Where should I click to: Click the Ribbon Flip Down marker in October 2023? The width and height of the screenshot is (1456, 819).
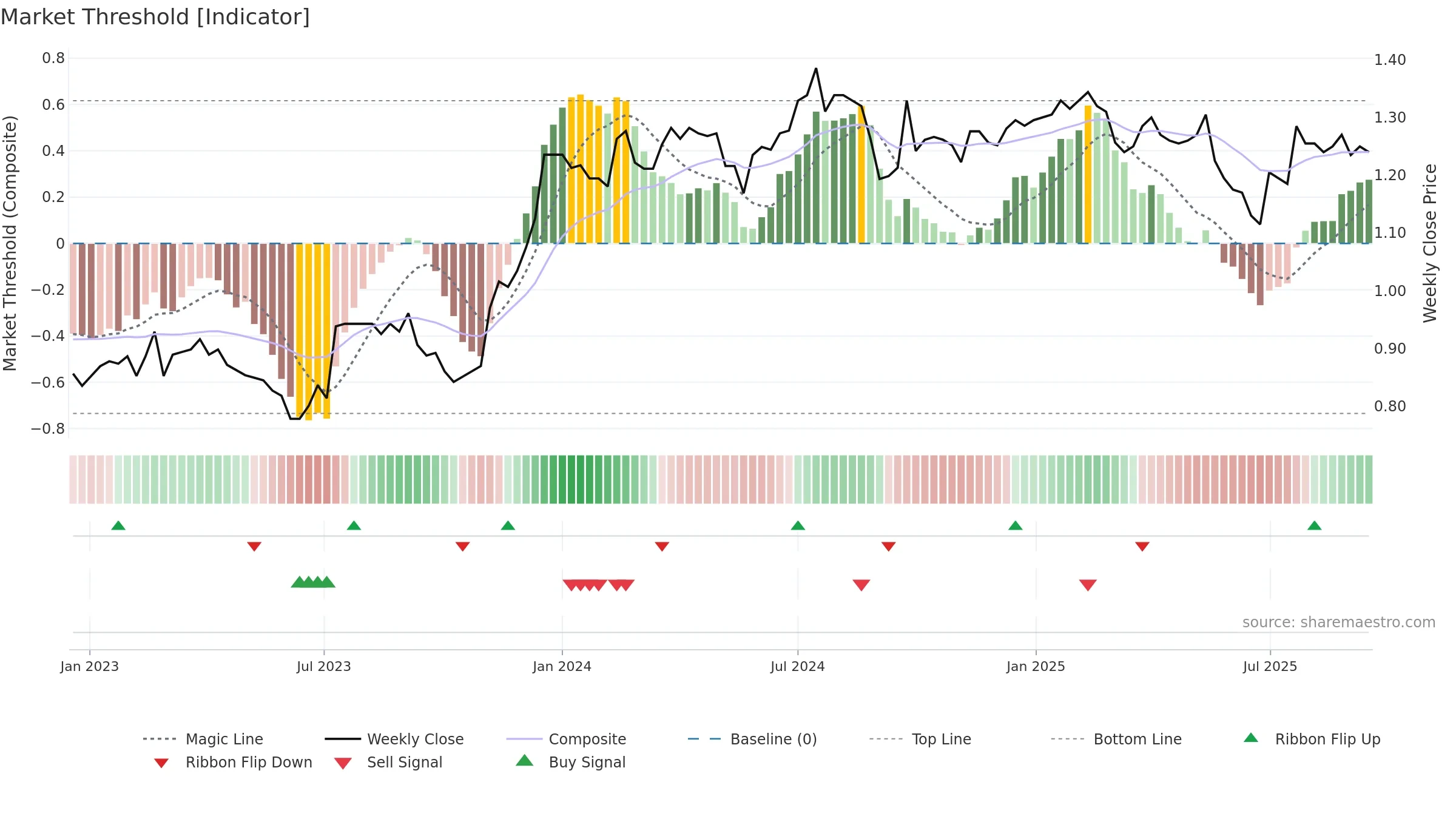click(462, 547)
